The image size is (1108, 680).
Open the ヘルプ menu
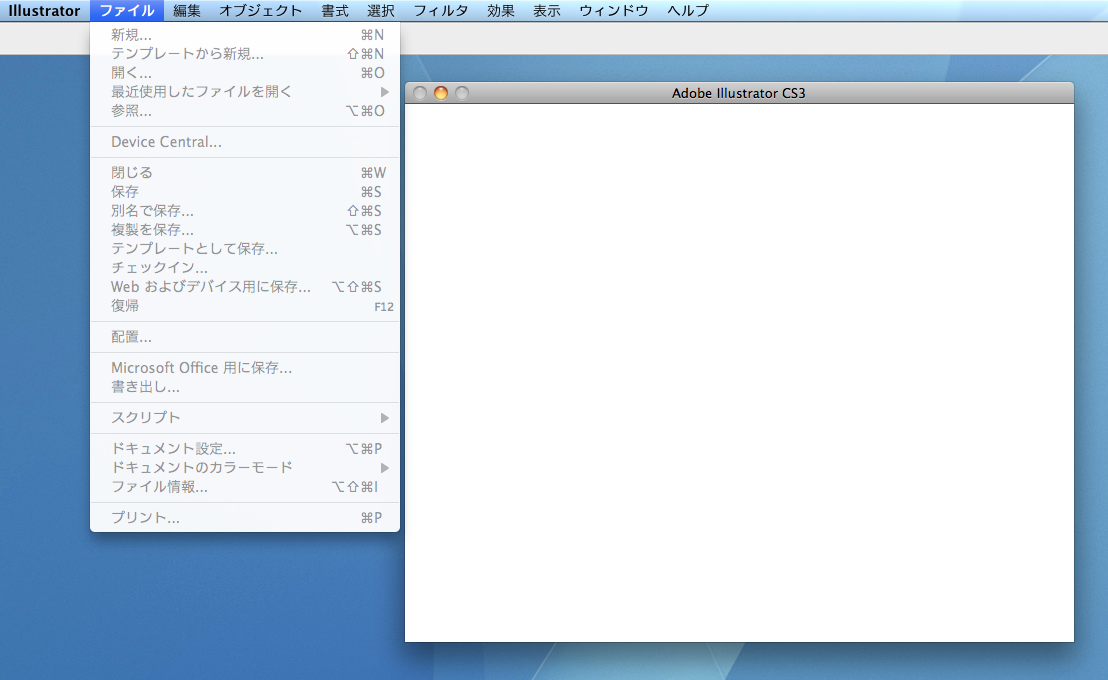[x=688, y=11]
